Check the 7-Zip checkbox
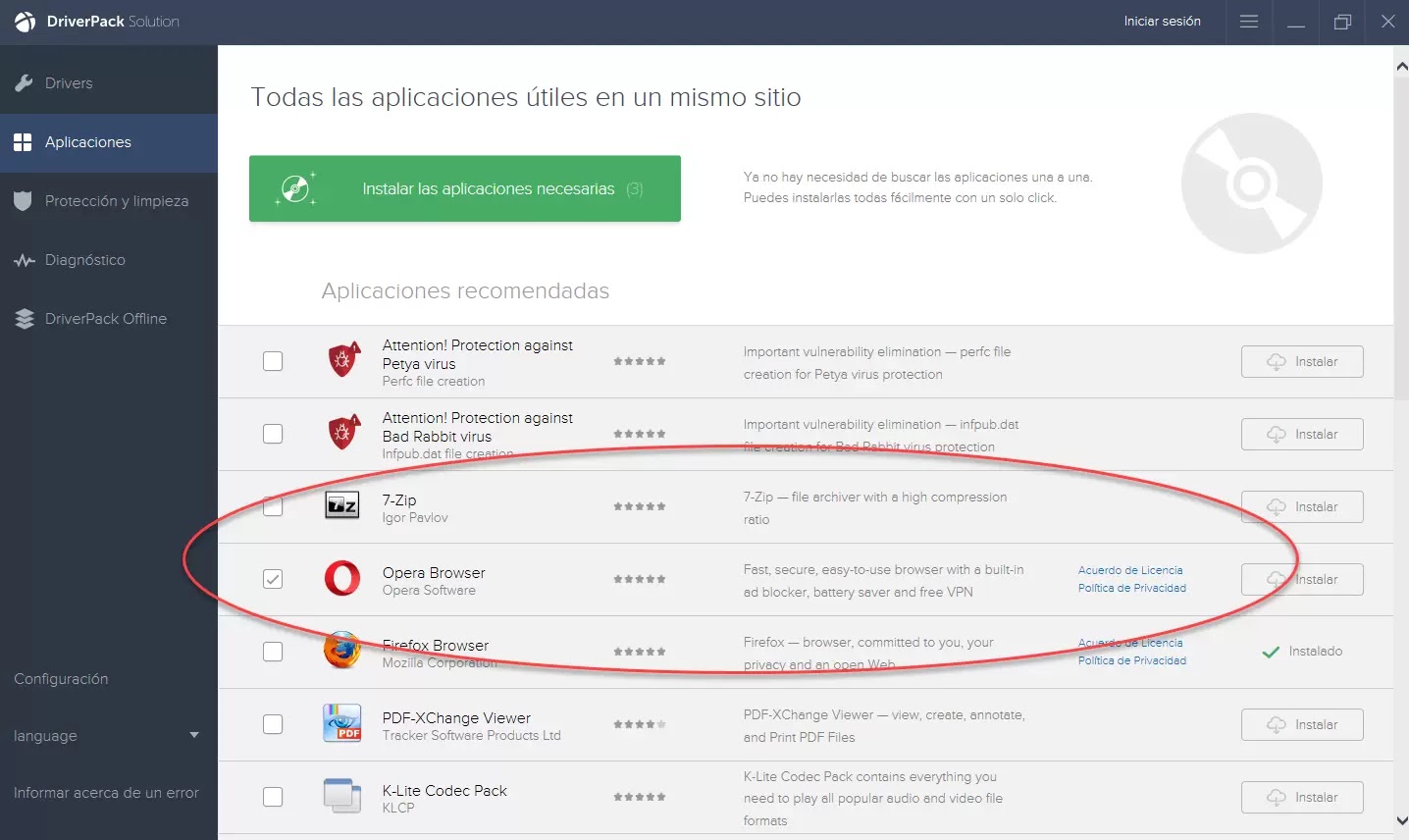The image size is (1409, 840). pos(273,506)
